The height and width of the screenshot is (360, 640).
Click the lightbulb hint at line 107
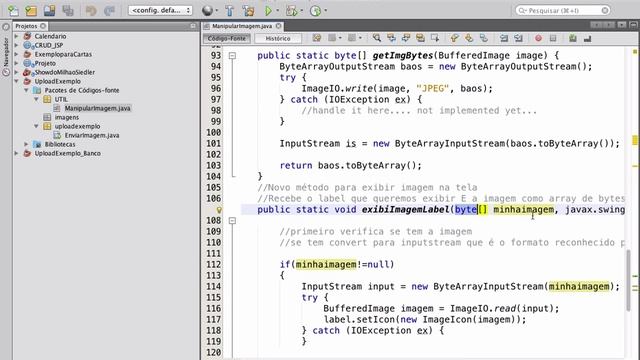219,210
